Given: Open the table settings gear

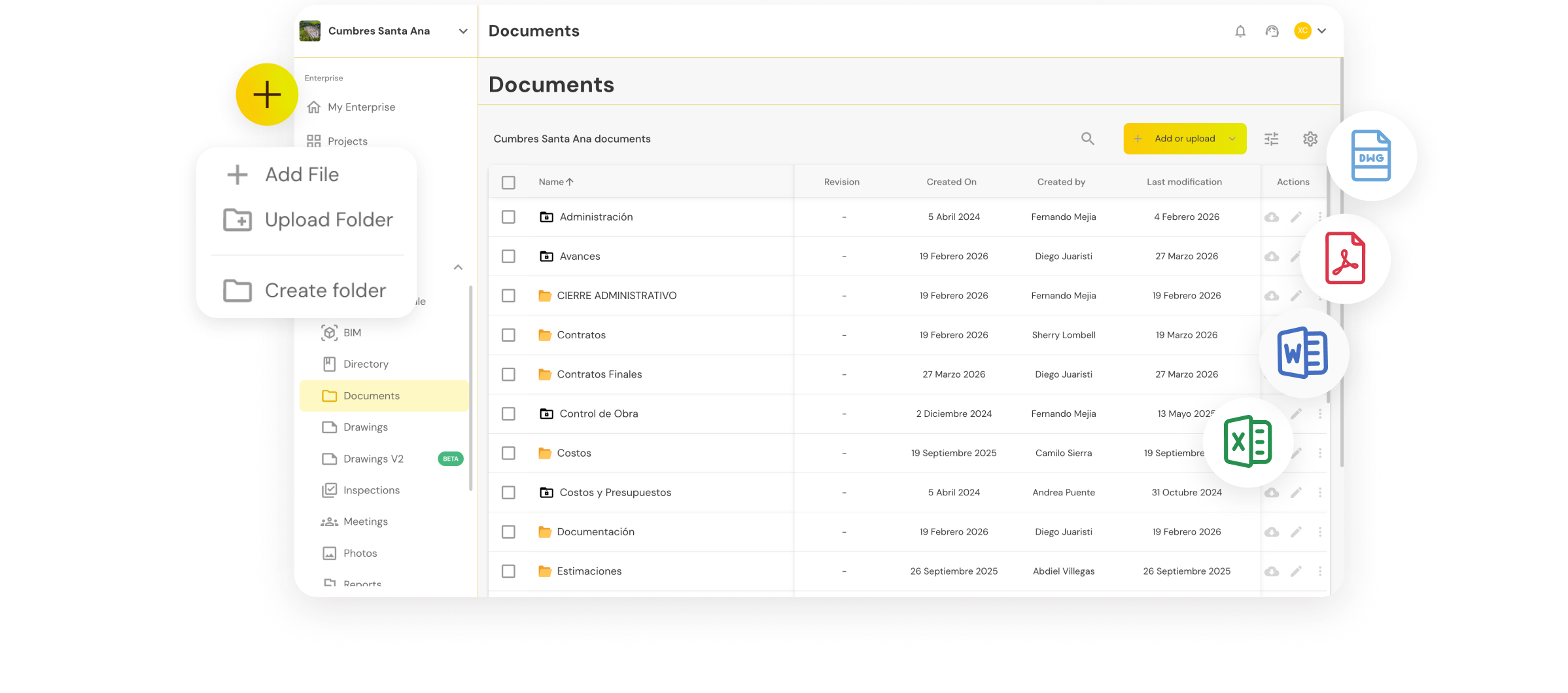Looking at the screenshot, I should [1310, 139].
